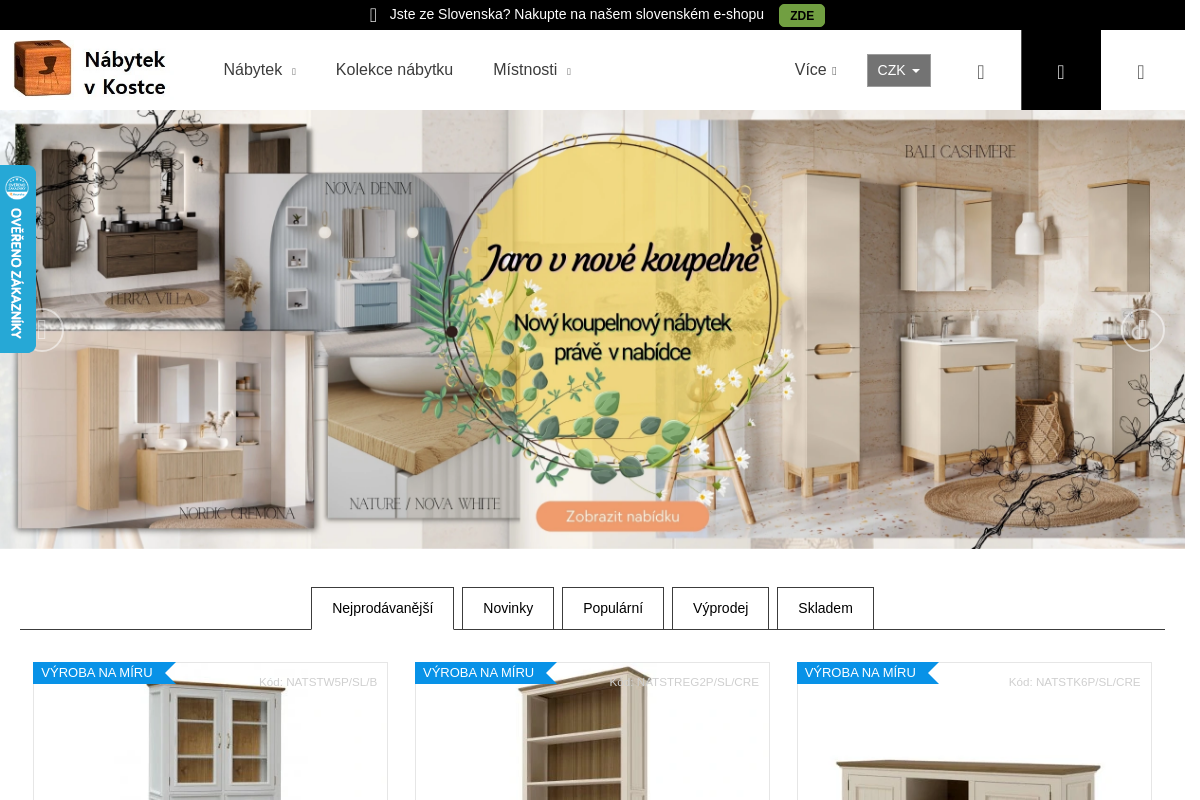Expand the Místnosti menu
1200x800 pixels.
click(531, 70)
